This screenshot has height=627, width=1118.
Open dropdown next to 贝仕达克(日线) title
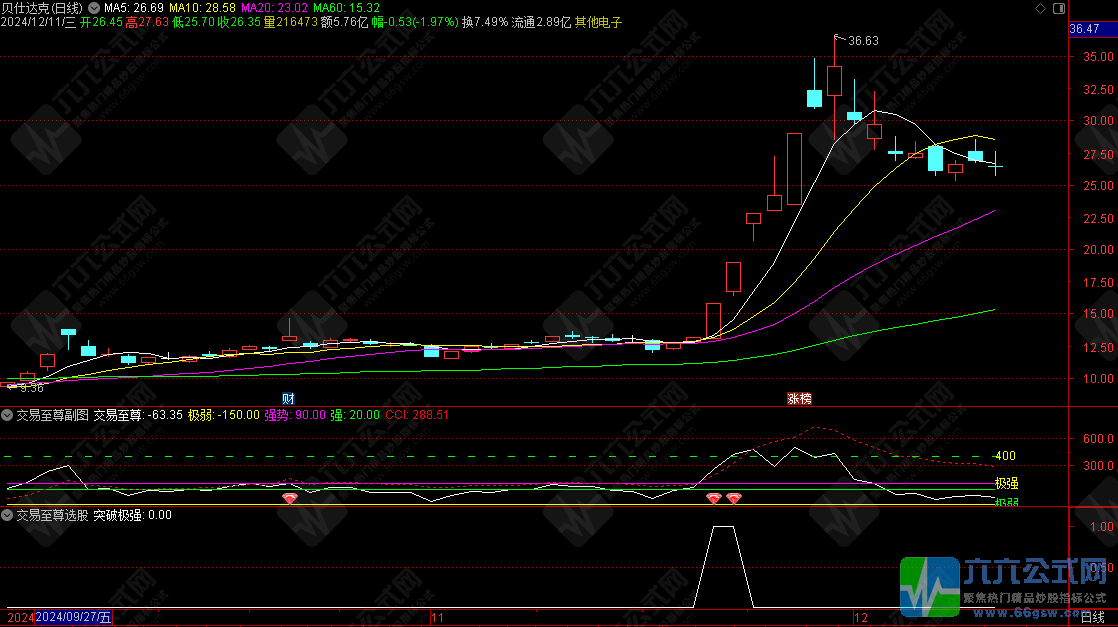pos(94,7)
